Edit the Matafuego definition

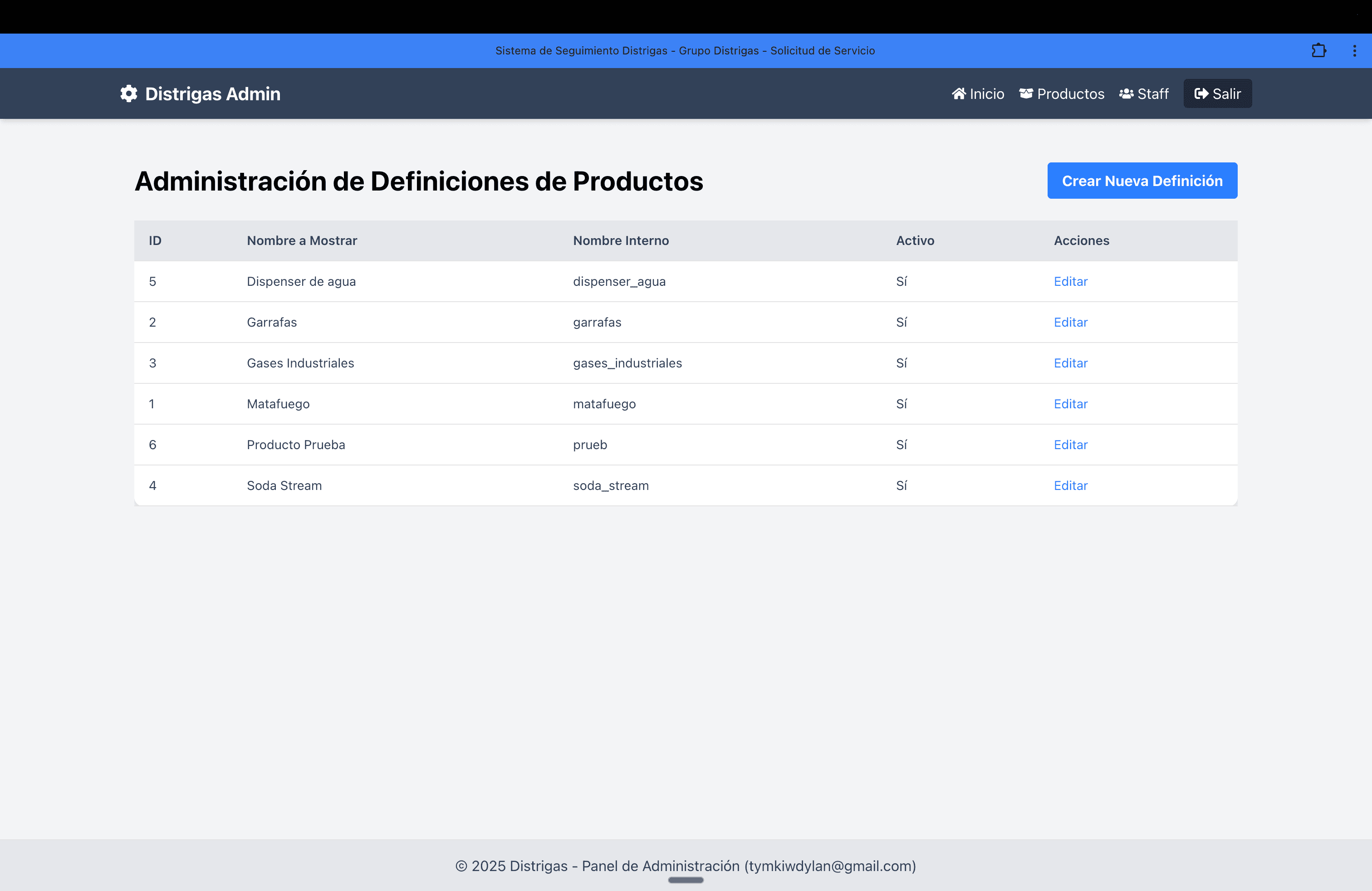click(1070, 404)
